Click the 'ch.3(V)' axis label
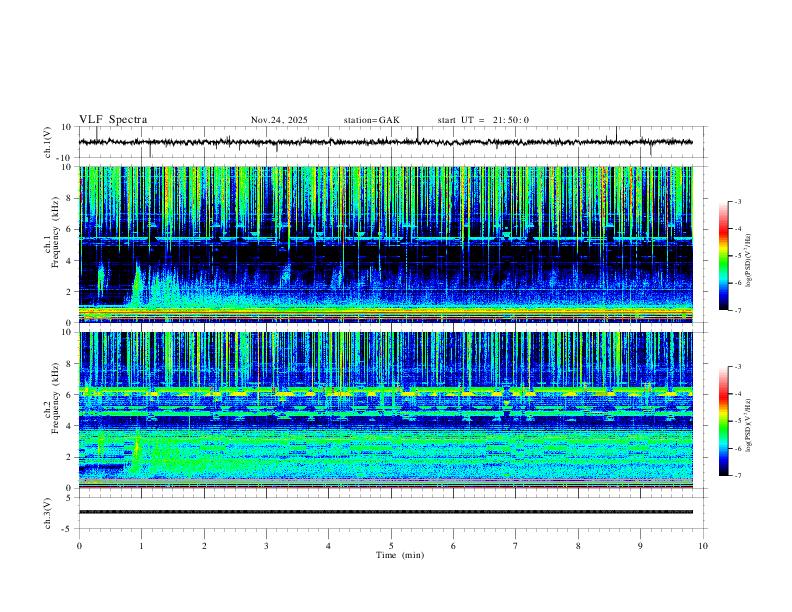The image size is (792, 612). [x=47, y=514]
